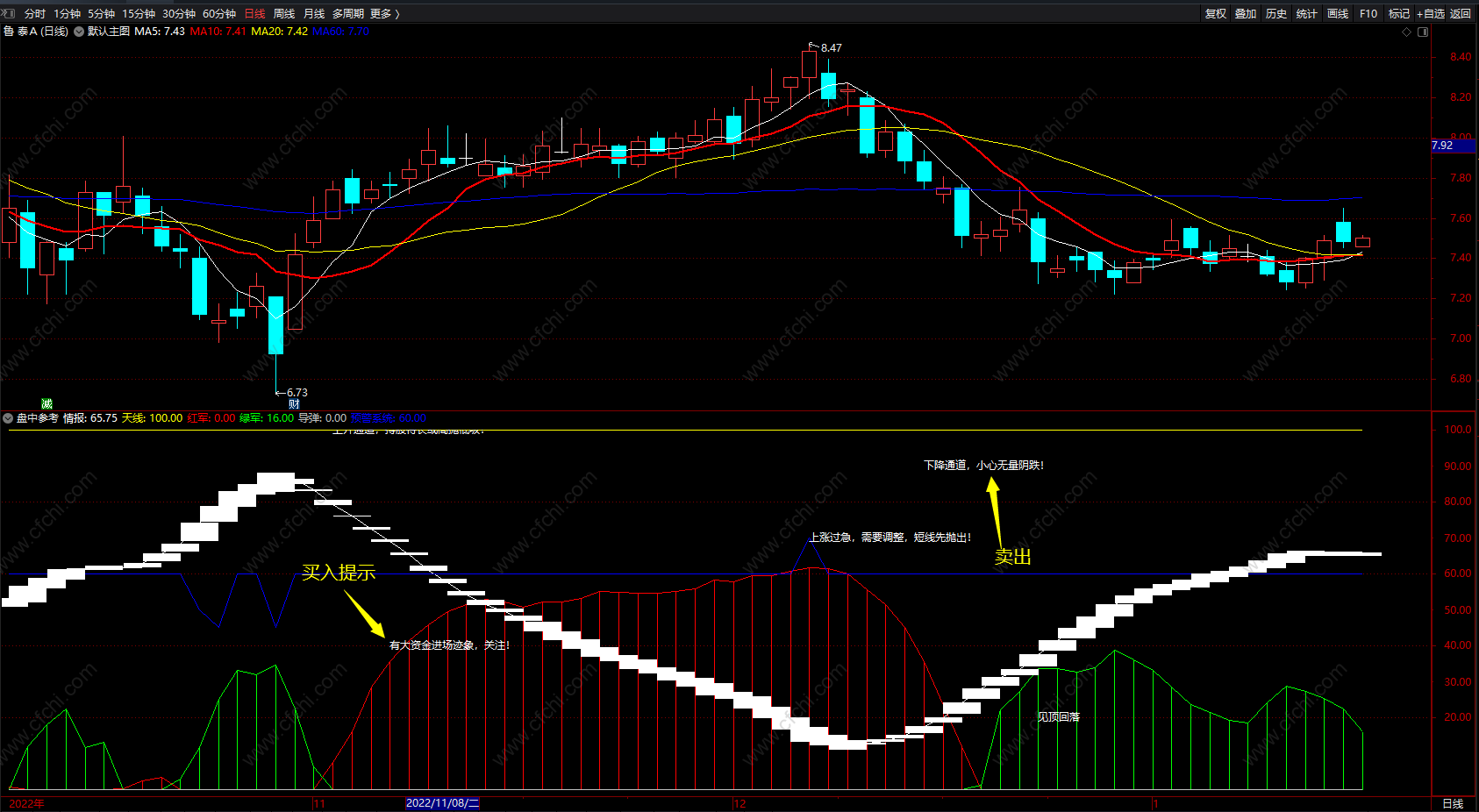1479x812 pixels.
Task: Open the 统计 statistics button
Action: pyautogui.click(x=1307, y=13)
